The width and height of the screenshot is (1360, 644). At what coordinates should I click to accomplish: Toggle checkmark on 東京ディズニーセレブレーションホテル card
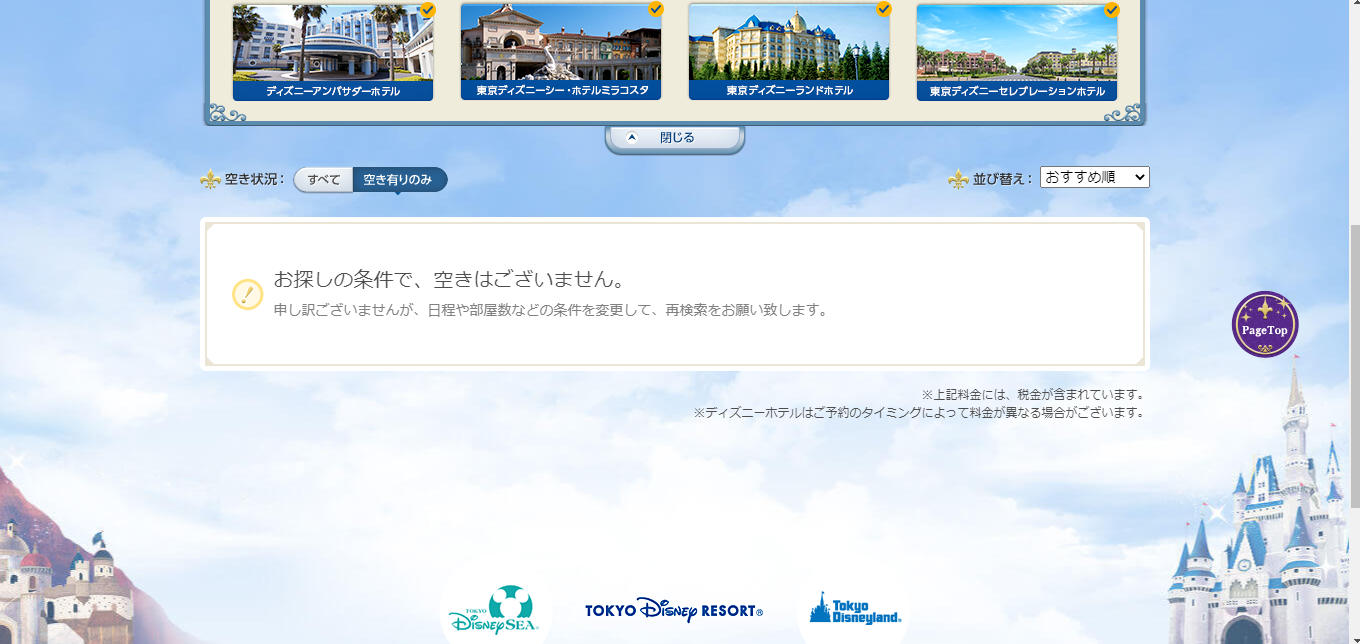pyautogui.click(x=1112, y=9)
